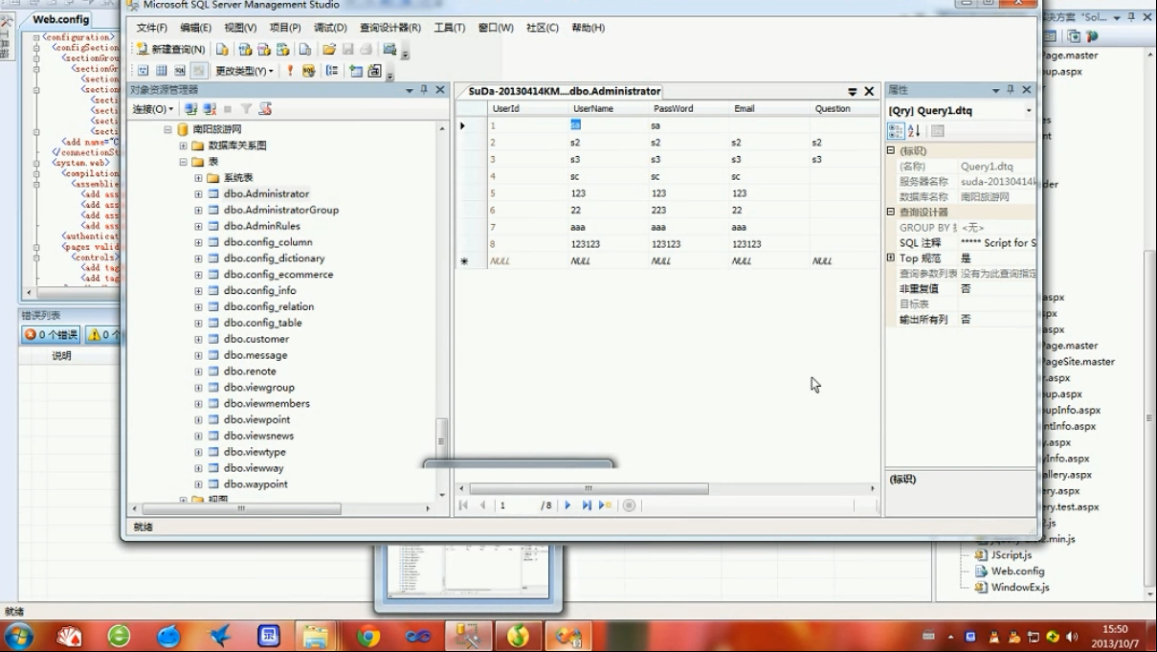Click the Add Group By icon
1157x652 pixels.
(332, 71)
